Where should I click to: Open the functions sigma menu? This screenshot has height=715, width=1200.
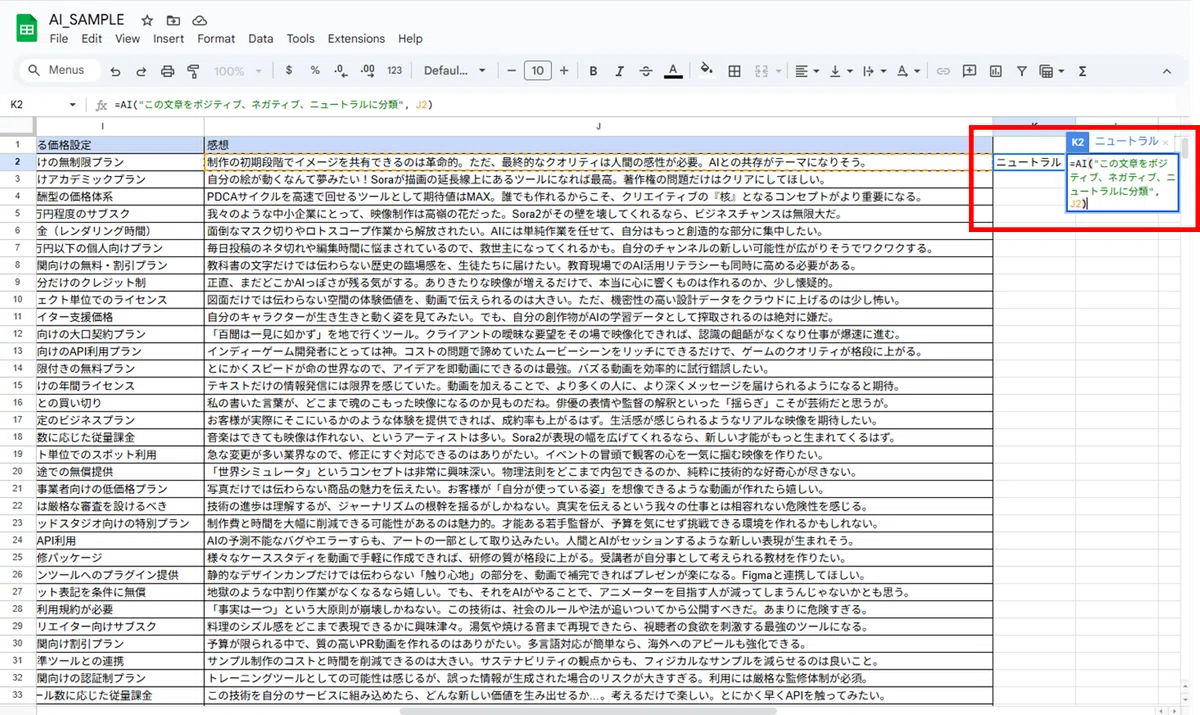coord(1083,71)
